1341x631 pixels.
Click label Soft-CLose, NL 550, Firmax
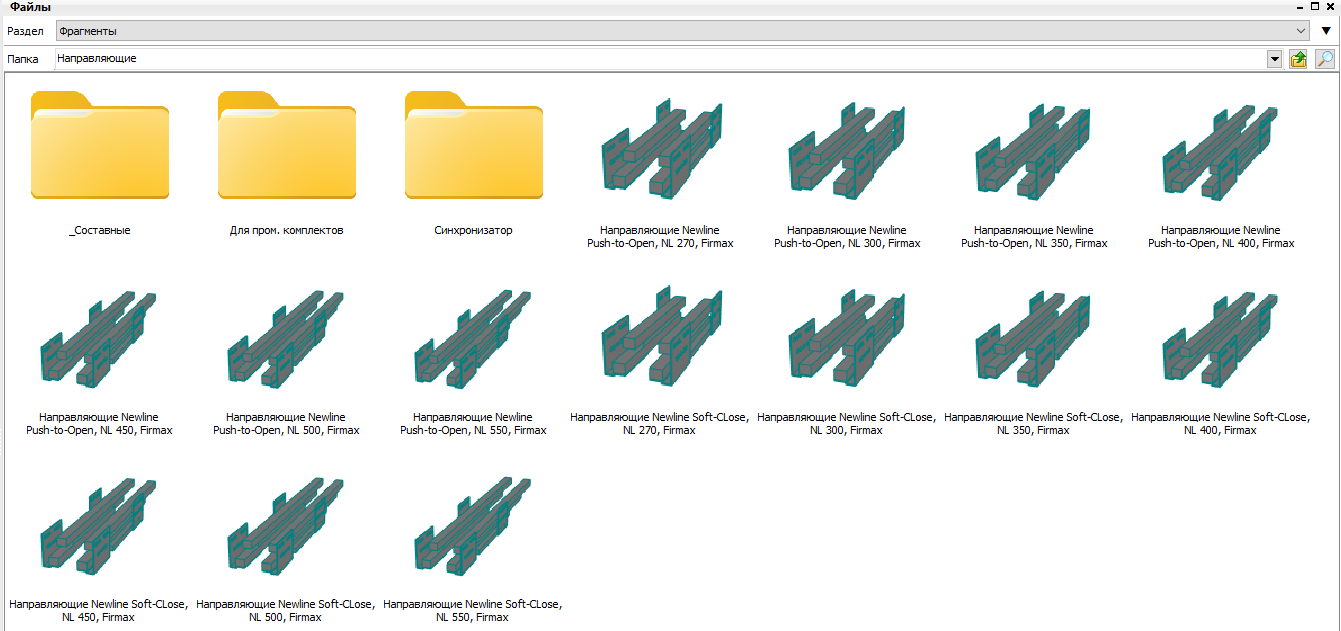473,611
